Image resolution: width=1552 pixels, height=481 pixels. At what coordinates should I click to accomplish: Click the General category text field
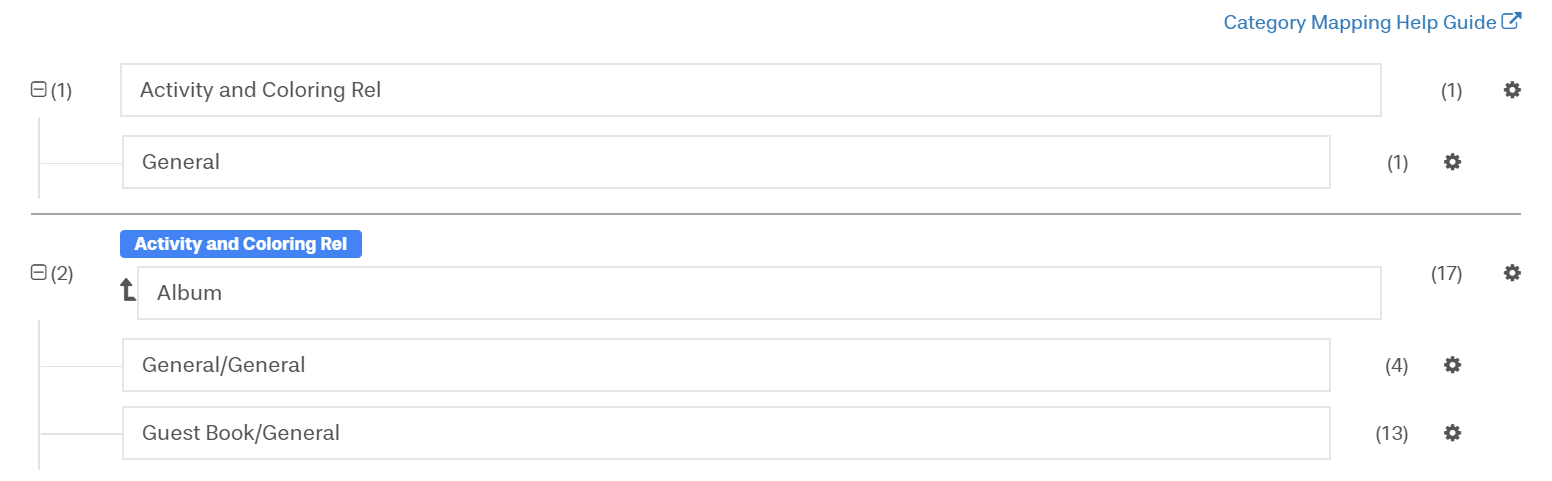coord(725,162)
